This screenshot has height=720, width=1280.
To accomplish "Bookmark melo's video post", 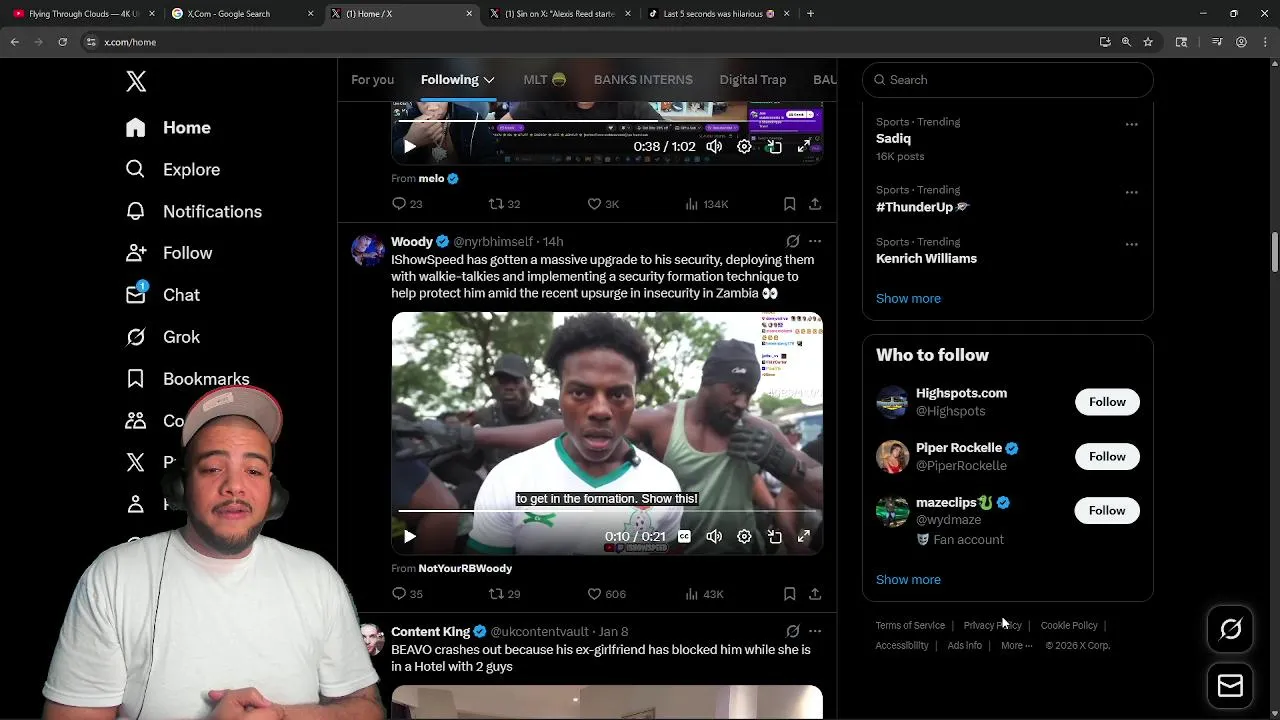I will (x=789, y=204).
